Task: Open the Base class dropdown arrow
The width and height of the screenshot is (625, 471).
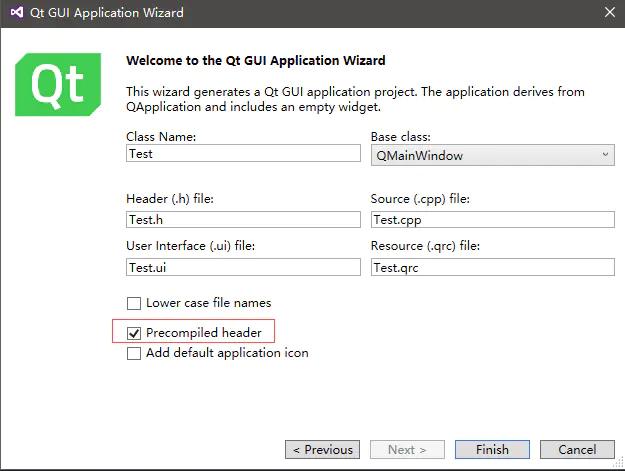Action: tap(605, 155)
